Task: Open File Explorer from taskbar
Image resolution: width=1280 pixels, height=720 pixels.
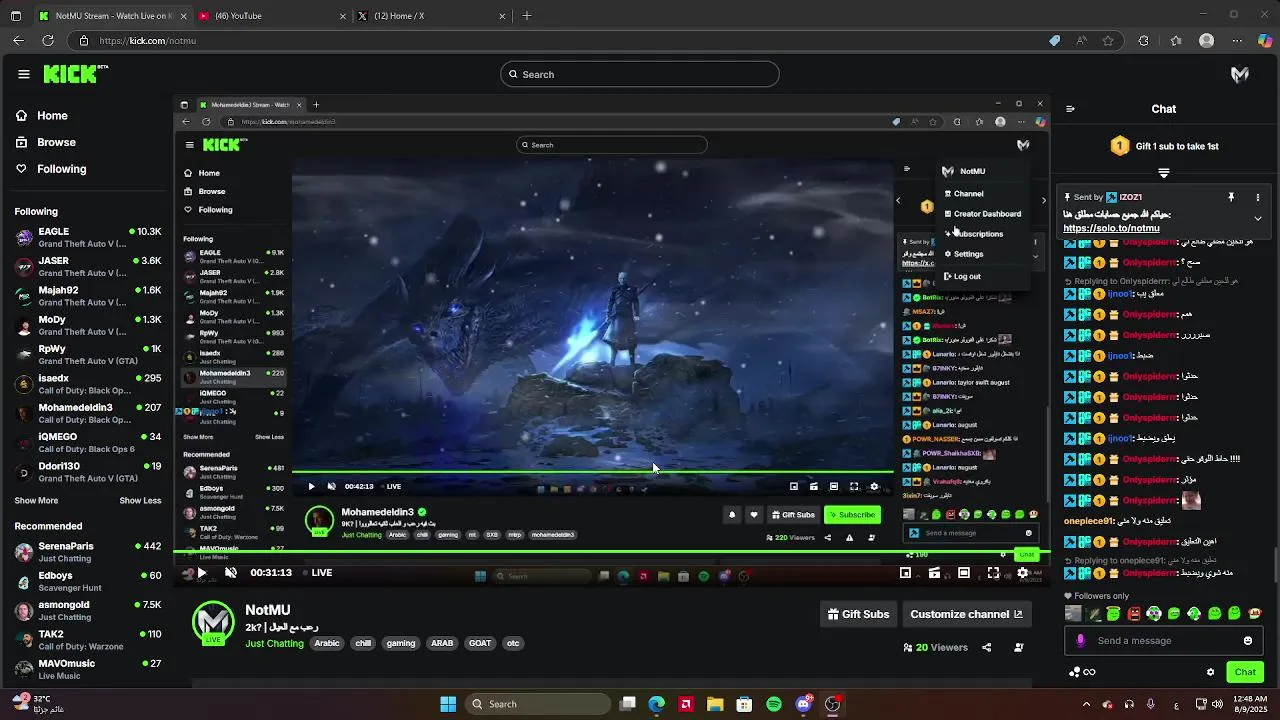Action: coord(715,704)
